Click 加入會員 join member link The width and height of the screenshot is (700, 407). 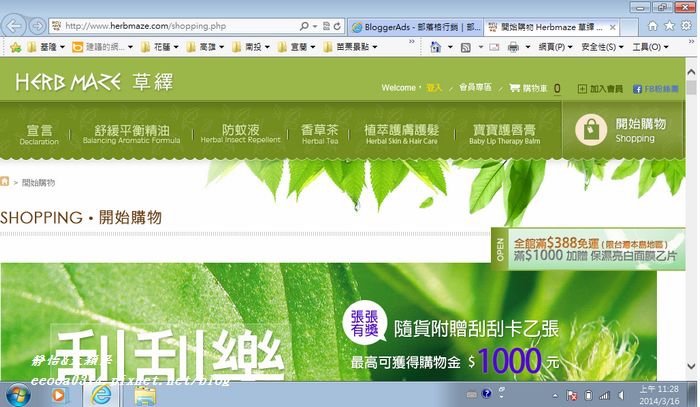(600, 89)
